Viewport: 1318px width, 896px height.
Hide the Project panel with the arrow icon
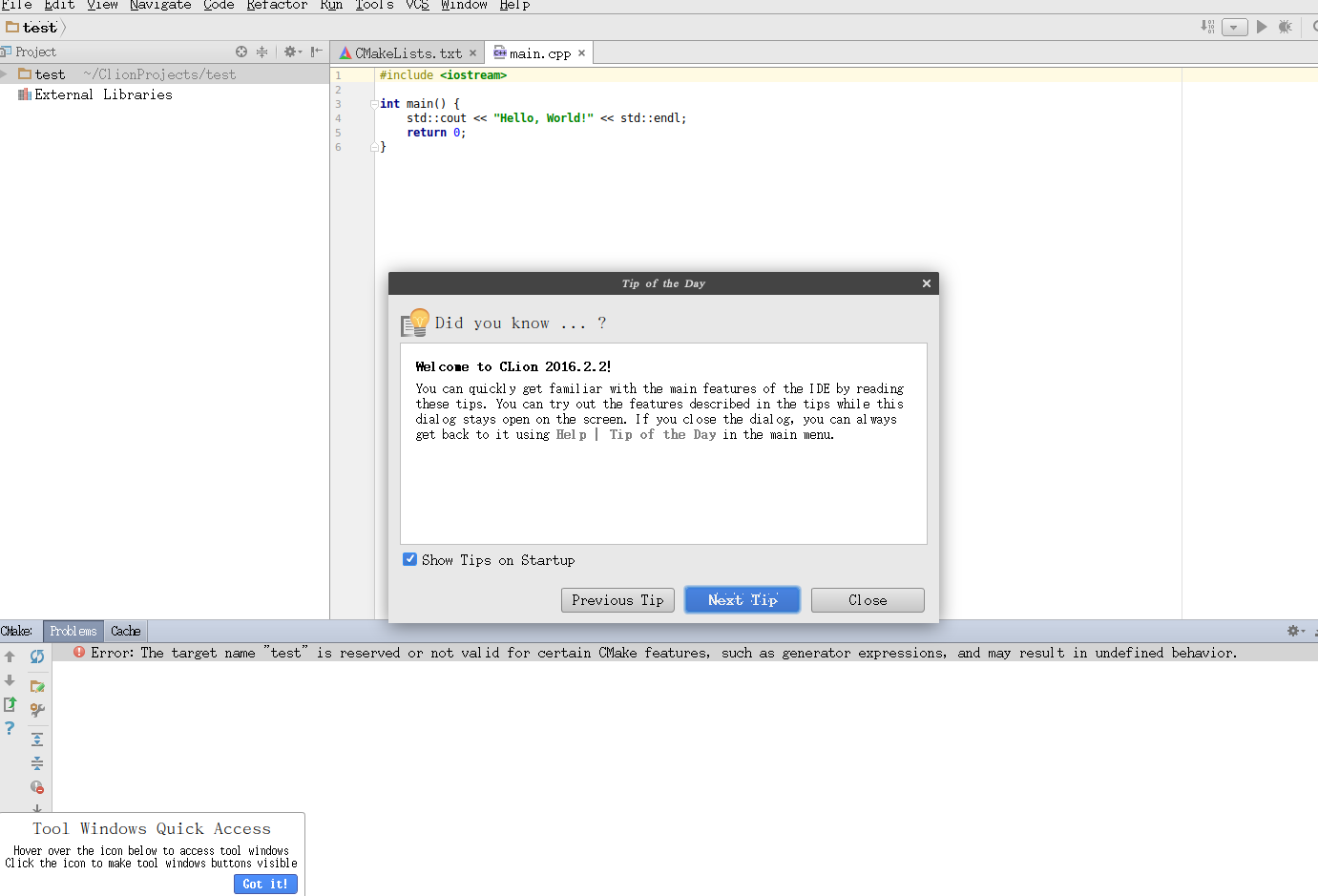click(x=316, y=52)
